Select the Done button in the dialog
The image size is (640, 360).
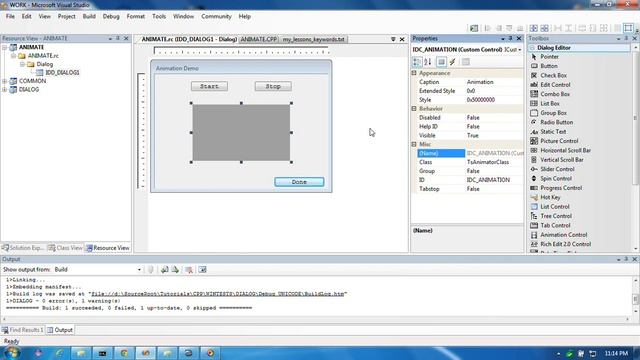299,182
